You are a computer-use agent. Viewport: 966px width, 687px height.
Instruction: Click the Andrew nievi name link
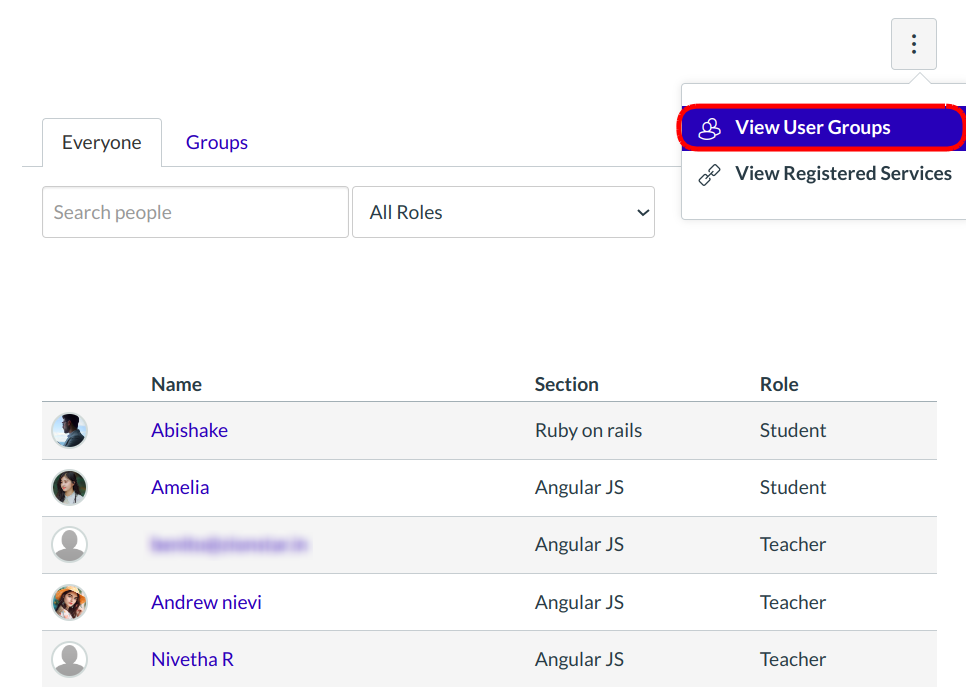(x=206, y=602)
